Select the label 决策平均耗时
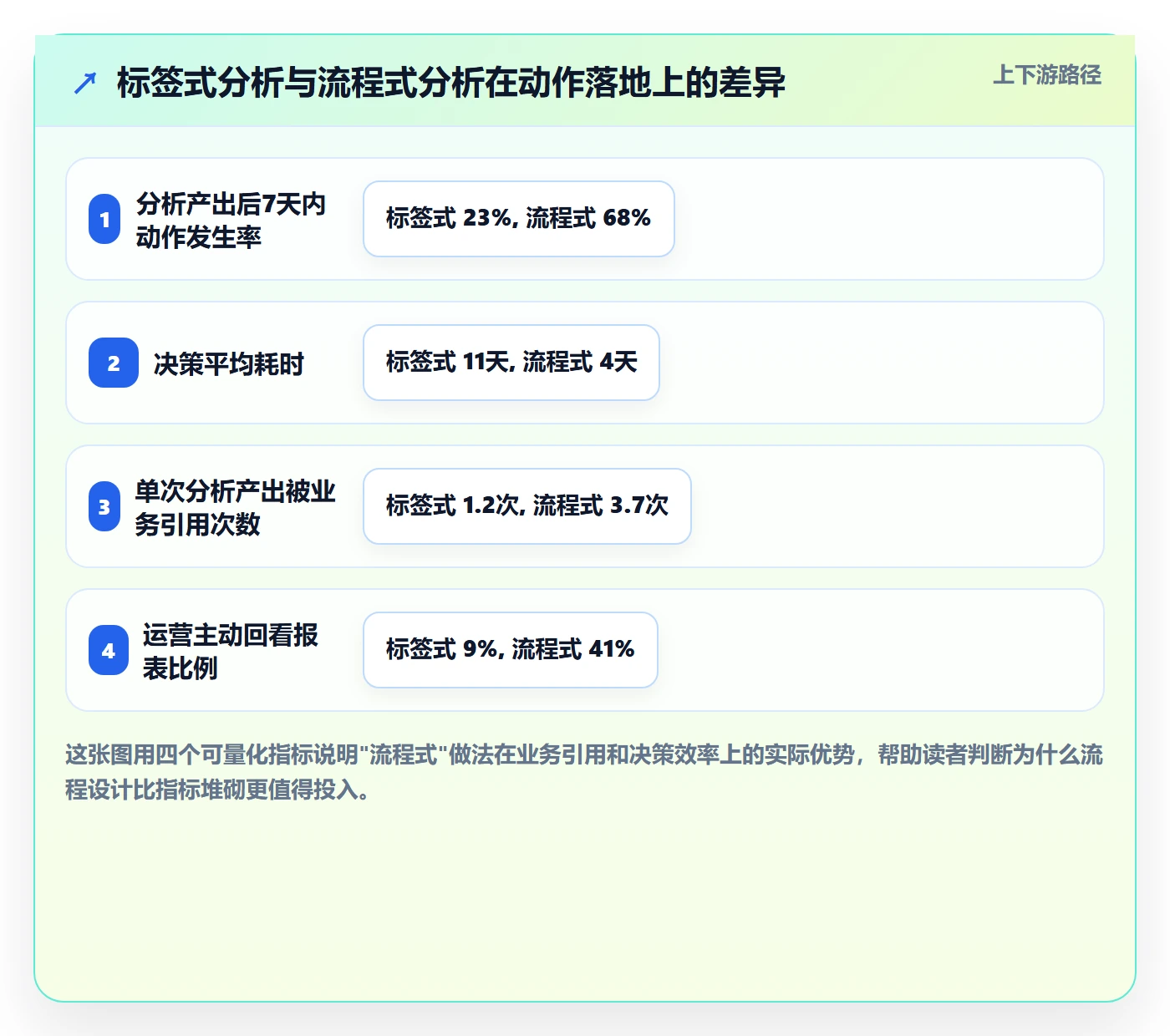The image size is (1170, 1036). pyautogui.click(x=228, y=363)
